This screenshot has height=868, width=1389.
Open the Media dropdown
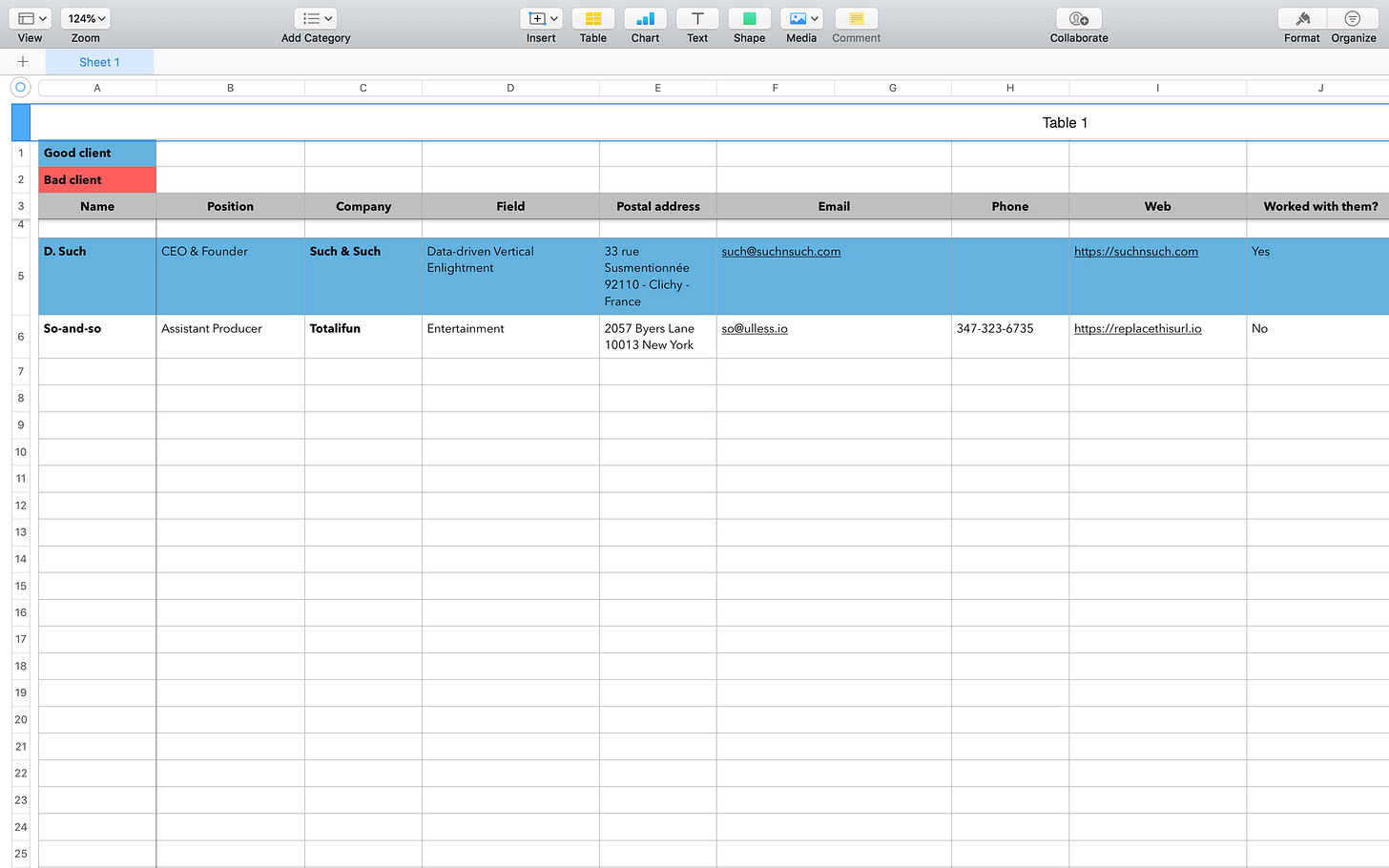[801, 19]
